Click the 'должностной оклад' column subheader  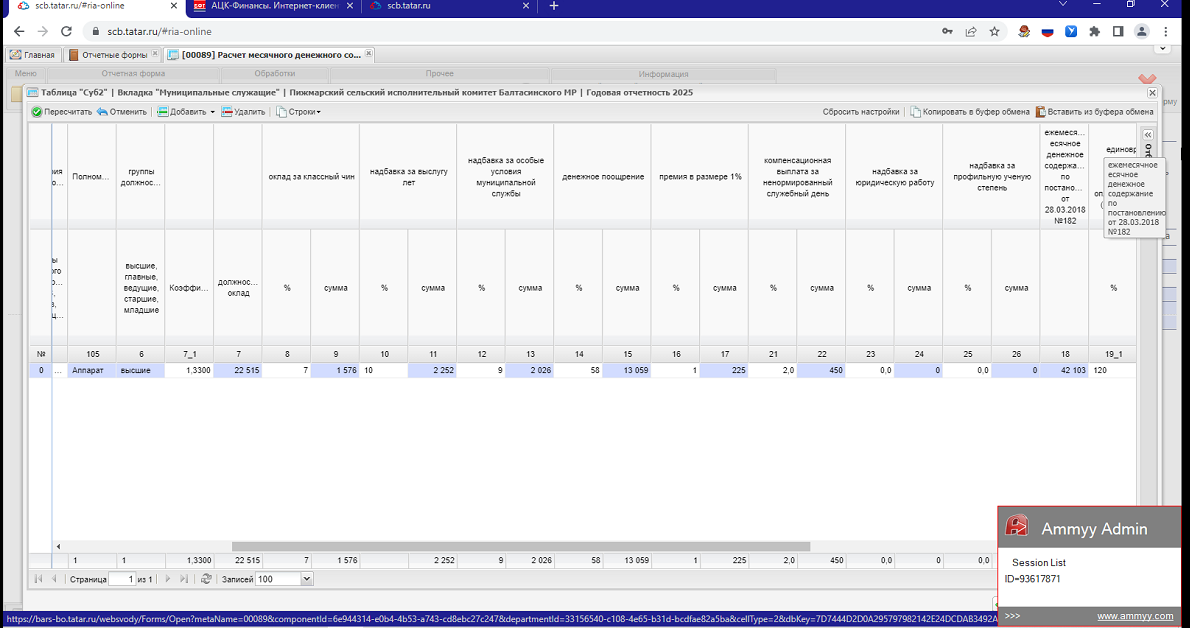coord(238,288)
